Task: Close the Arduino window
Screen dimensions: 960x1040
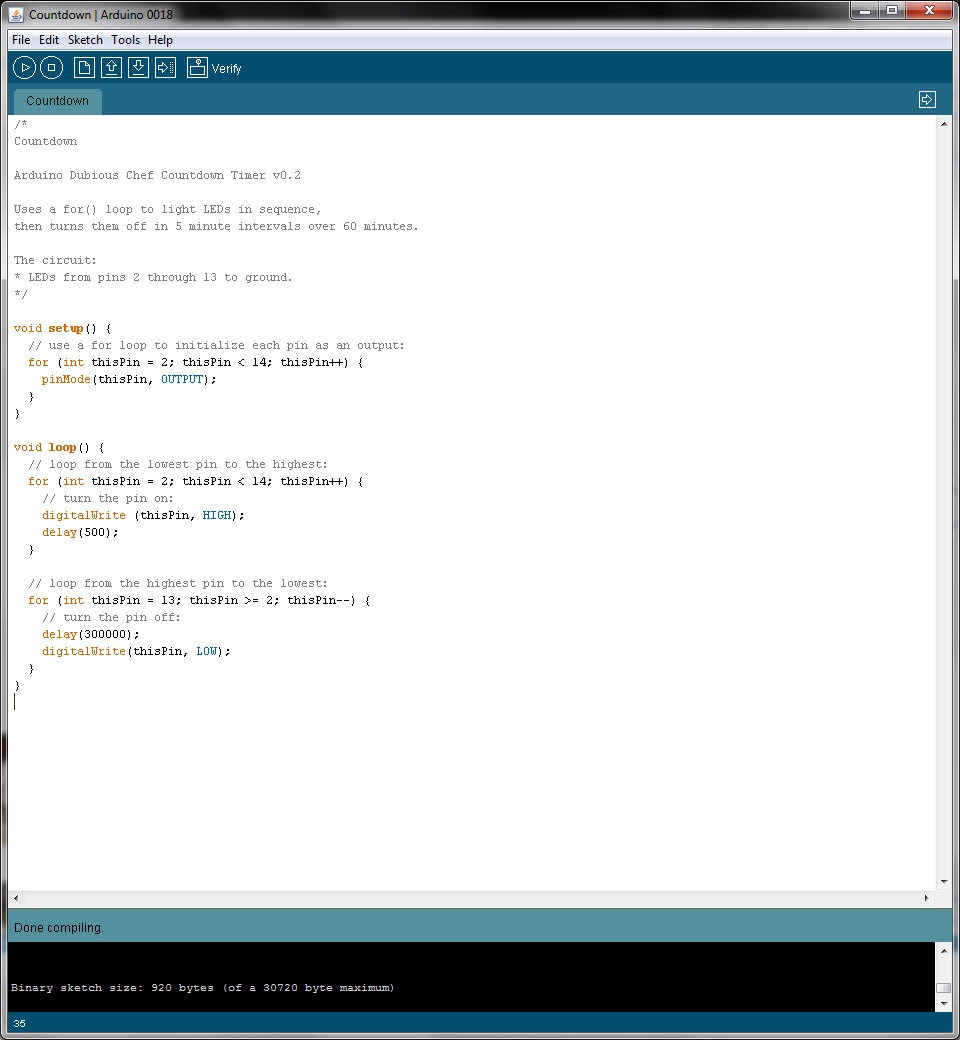Action: click(929, 10)
